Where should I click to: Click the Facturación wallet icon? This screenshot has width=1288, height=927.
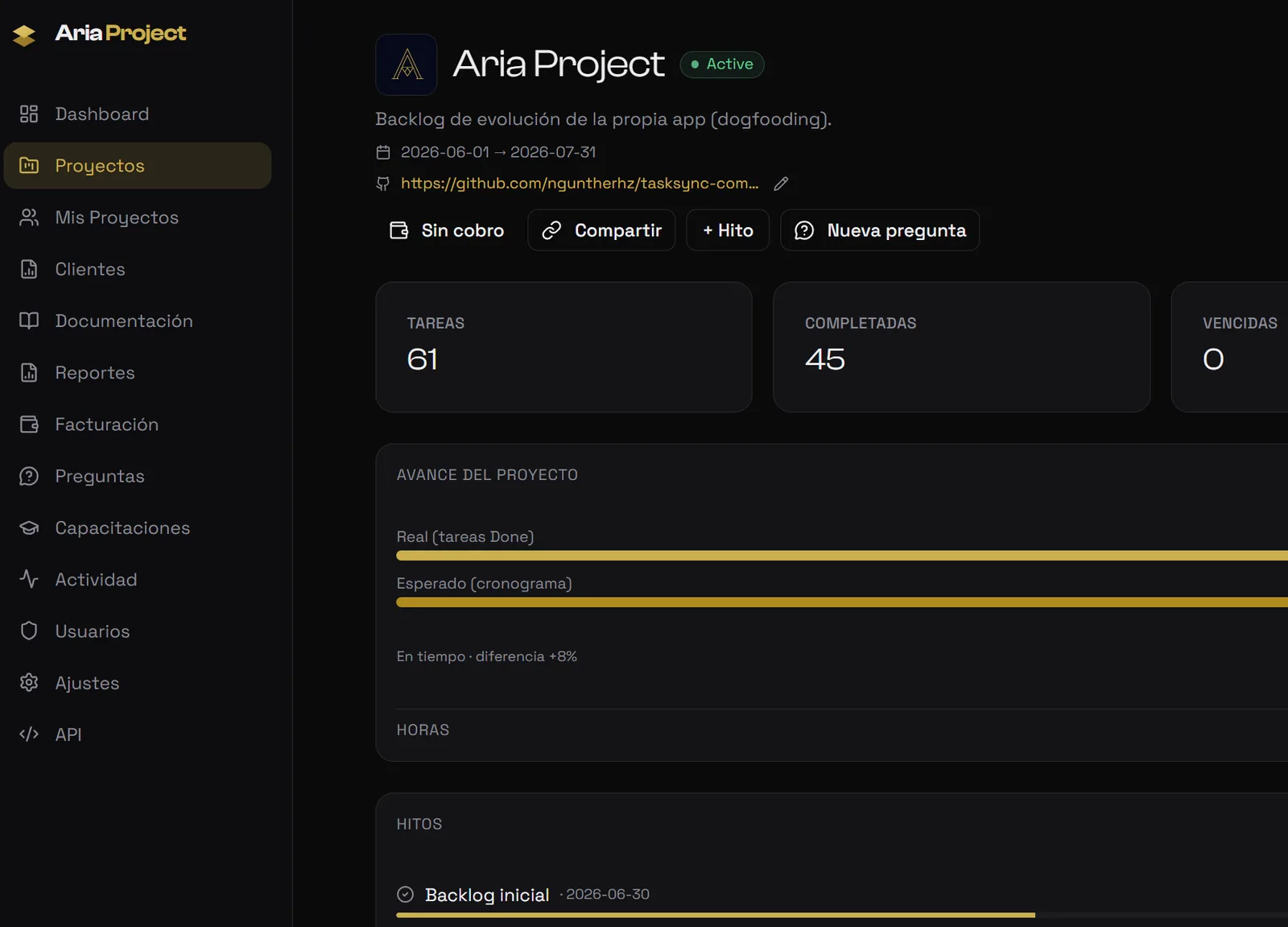point(29,424)
